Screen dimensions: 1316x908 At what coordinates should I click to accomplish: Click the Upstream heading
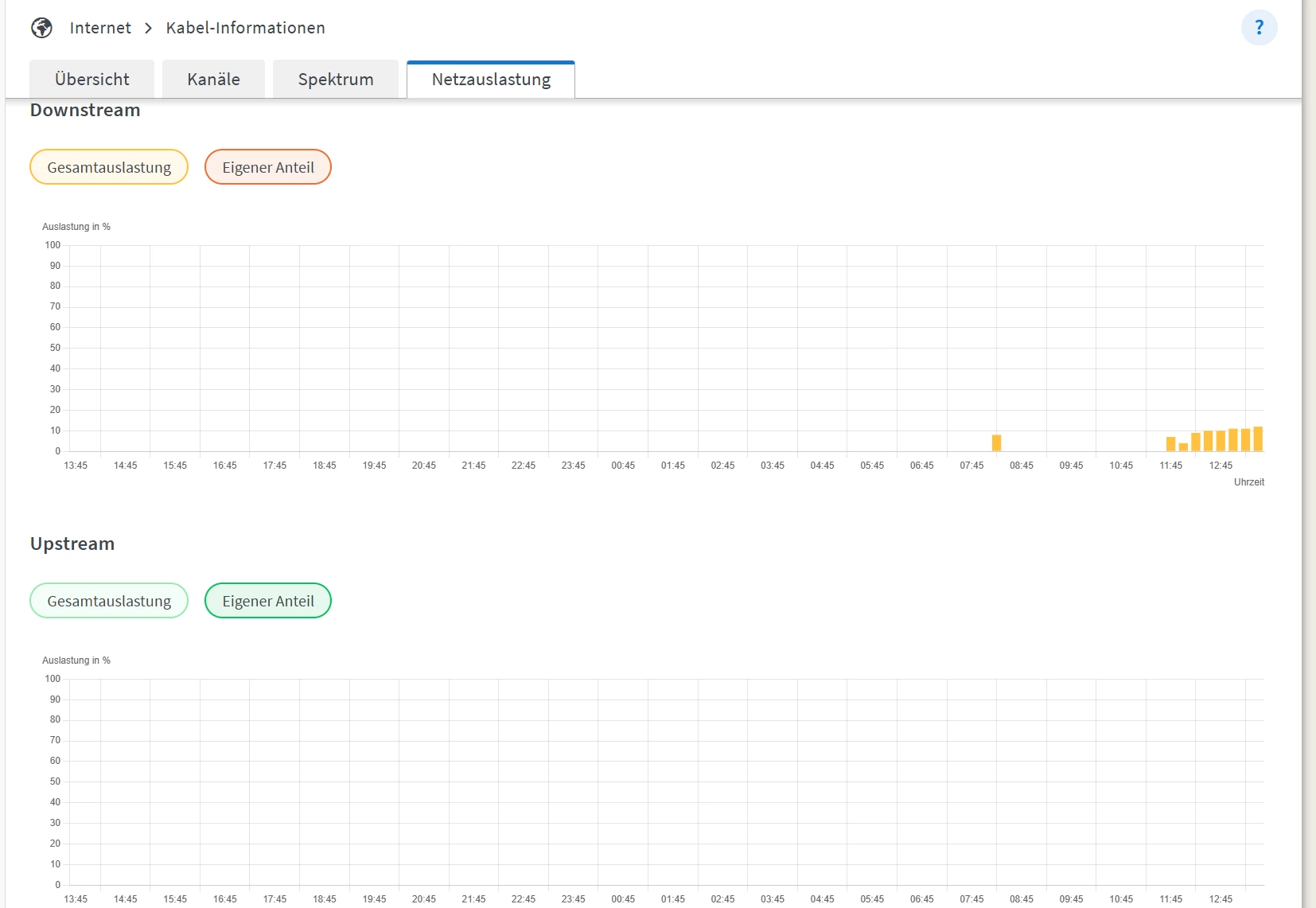(72, 544)
